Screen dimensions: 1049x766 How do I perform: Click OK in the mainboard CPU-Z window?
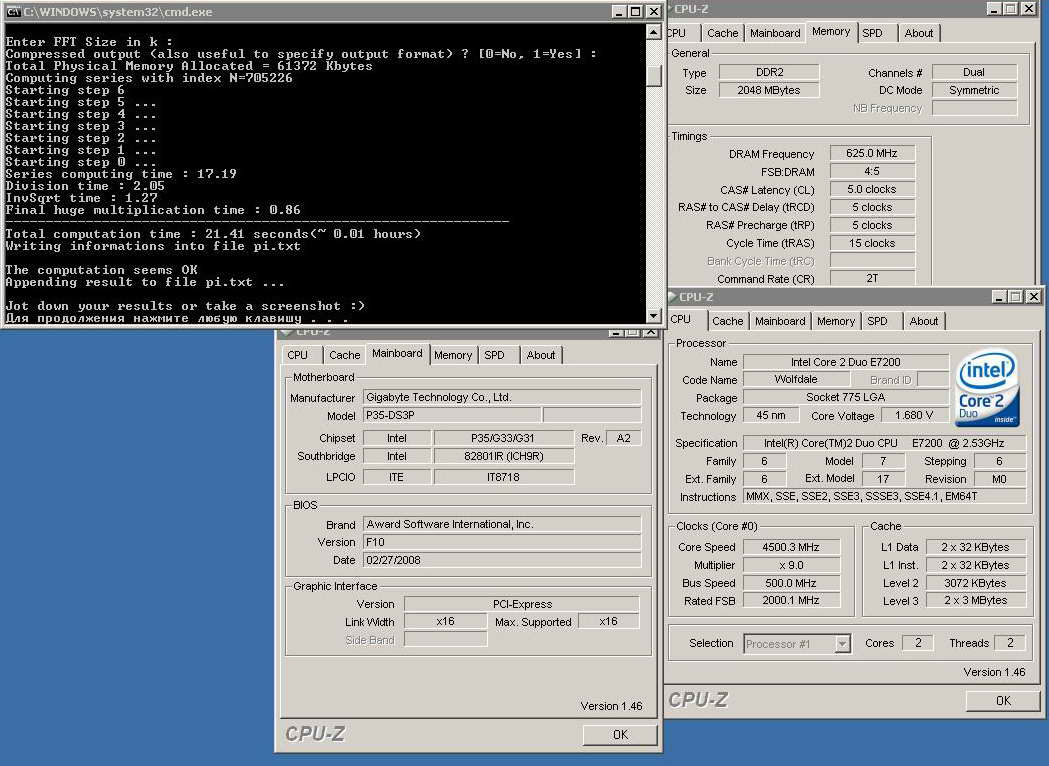click(620, 735)
